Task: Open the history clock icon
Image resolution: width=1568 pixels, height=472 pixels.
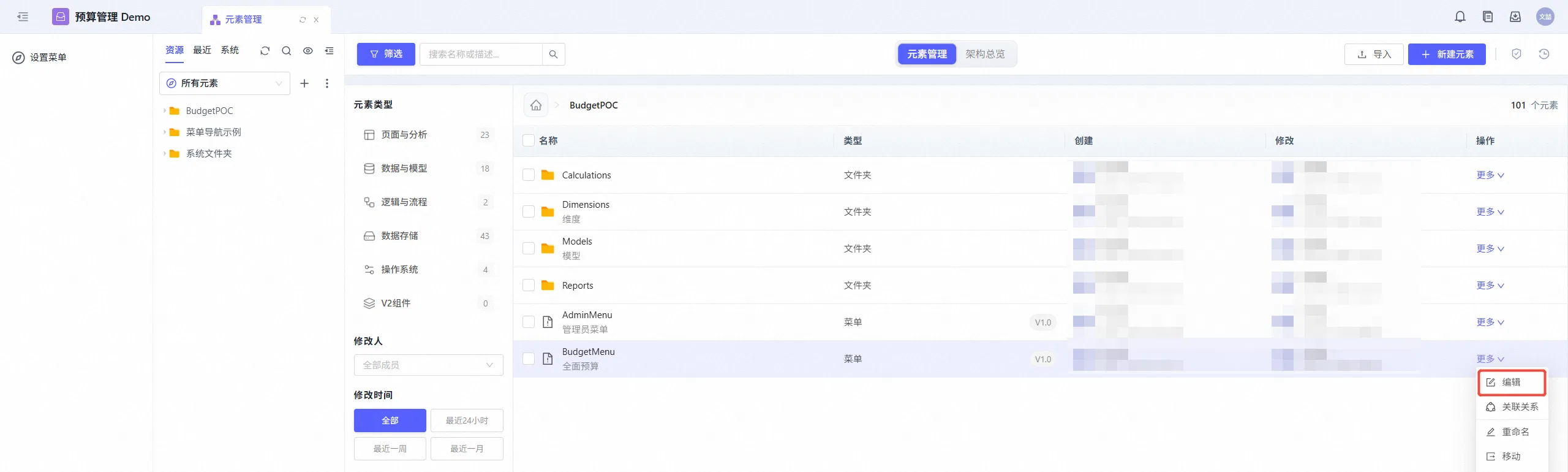Action: pyautogui.click(x=1544, y=55)
